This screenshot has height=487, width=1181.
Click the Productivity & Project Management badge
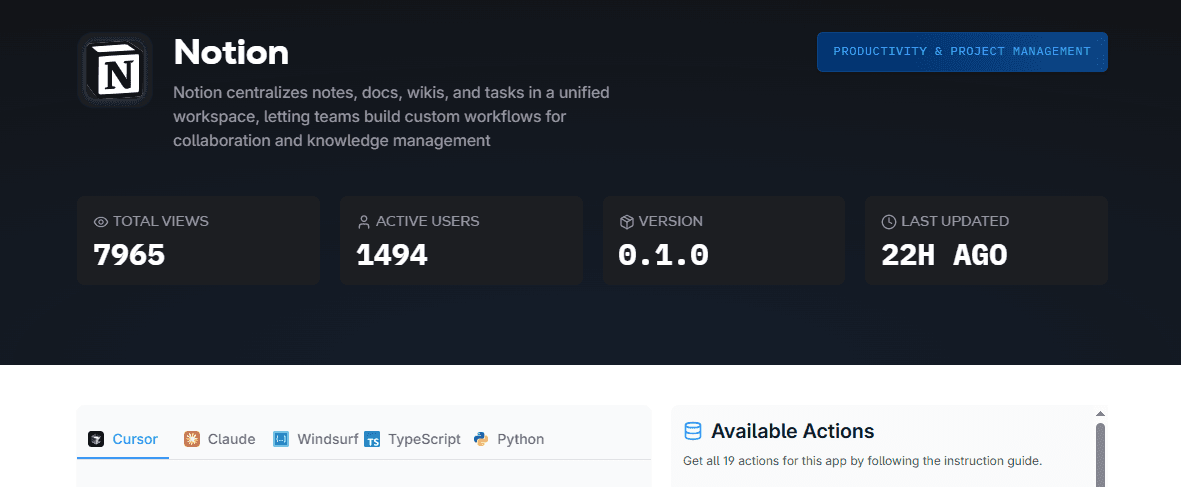[x=962, y=52]
